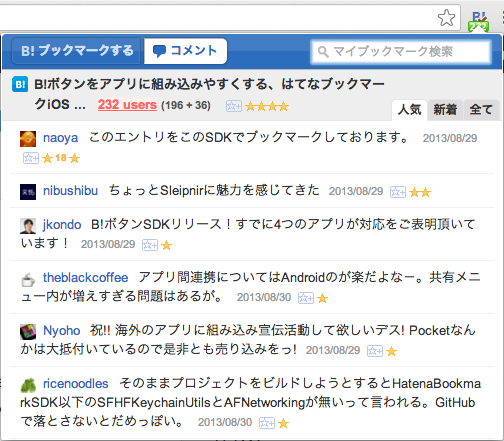Open the コメント tab
Viewport: 504px width, 441px height.
click(185, 51)
